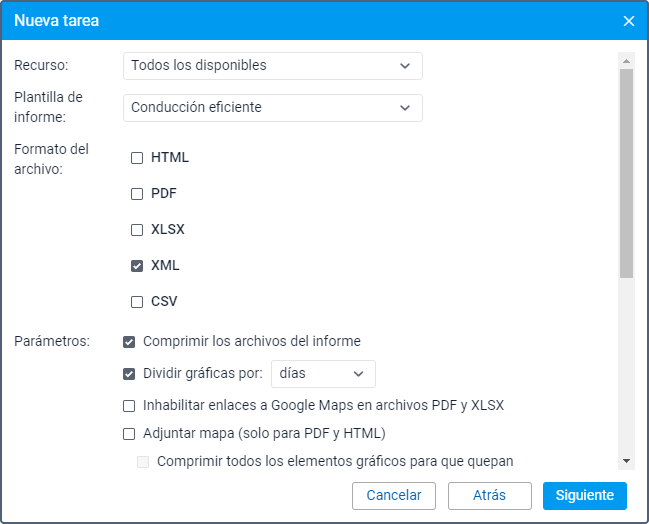
Task: Click the Comprimir todos los elementos gráficos checkbox
Action: pyautogui.click(x=143, y=462)
